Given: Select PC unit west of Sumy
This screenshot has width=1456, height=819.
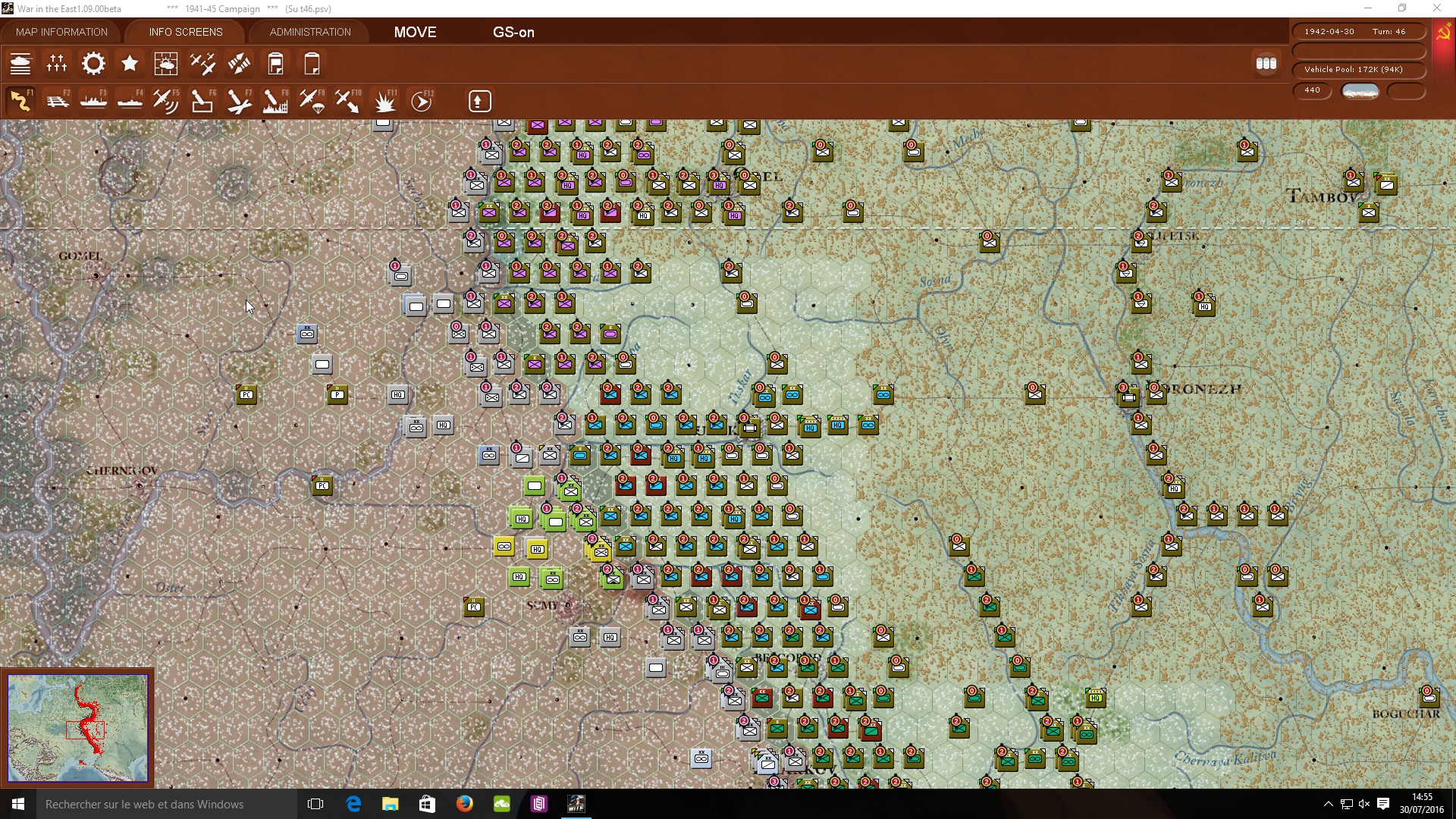Looking at the screenshot, I should [x=474, y=607].
